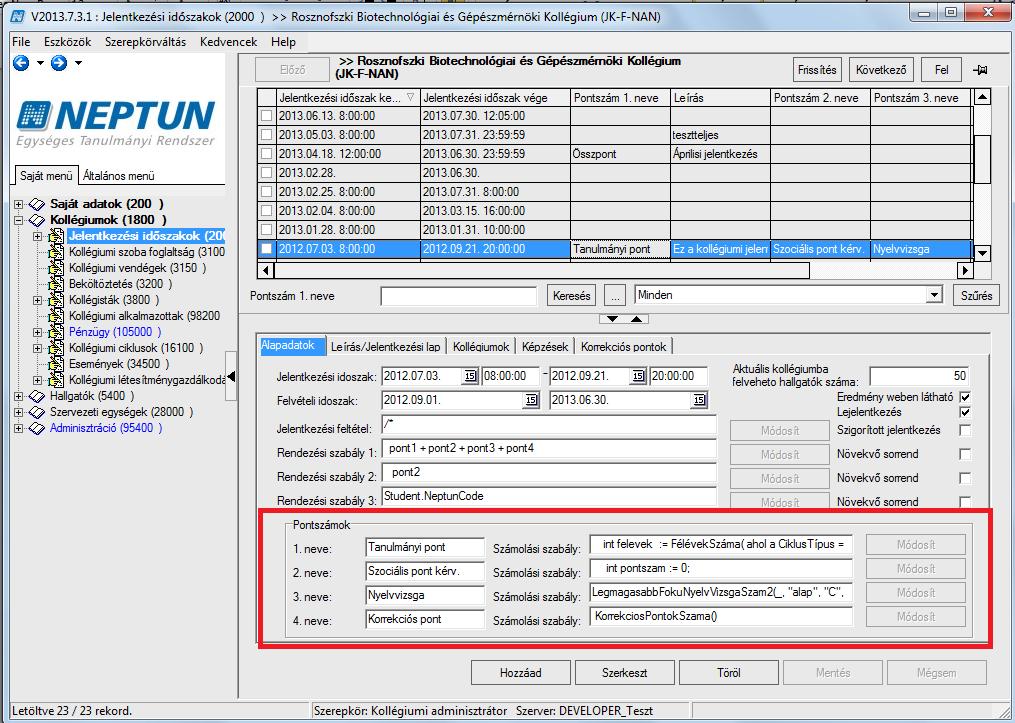Expand the Saját adatok tree node

[19, 205]
